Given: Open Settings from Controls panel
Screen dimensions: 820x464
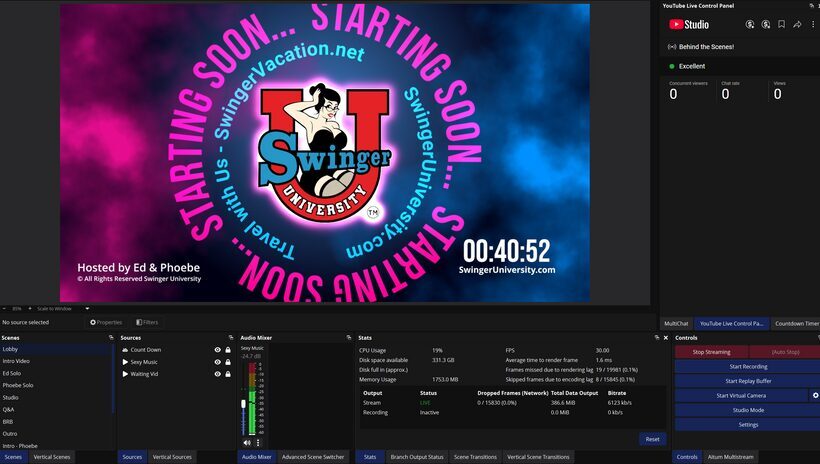Looking at the screenshot, I should 748,424.
